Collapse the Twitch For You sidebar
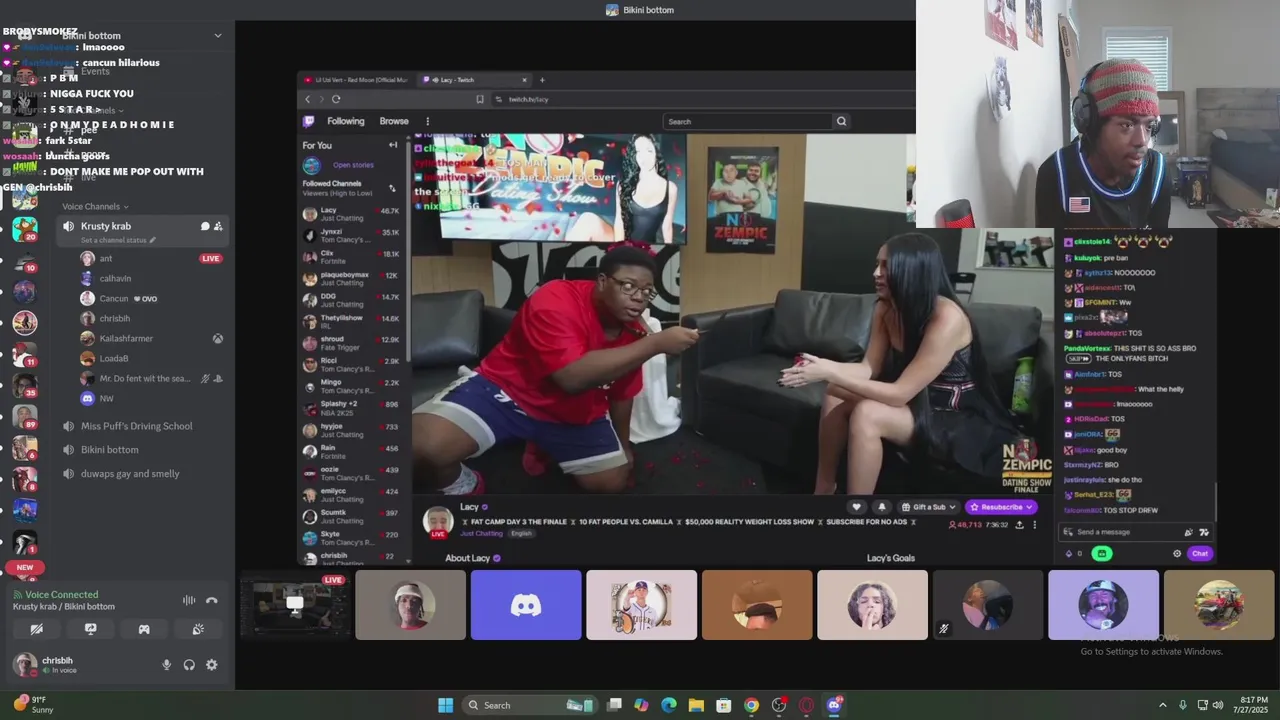1280x720 pixels. click(x=393, y=145)
